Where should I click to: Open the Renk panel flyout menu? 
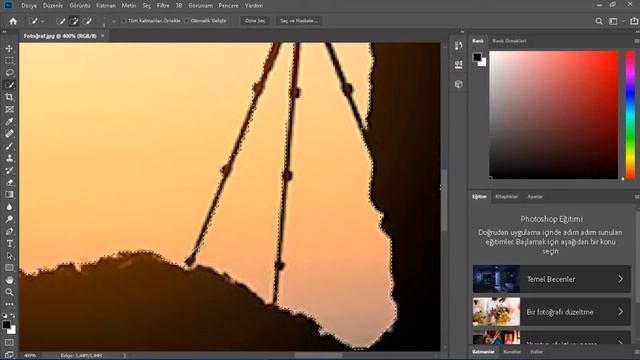[637, 41]
